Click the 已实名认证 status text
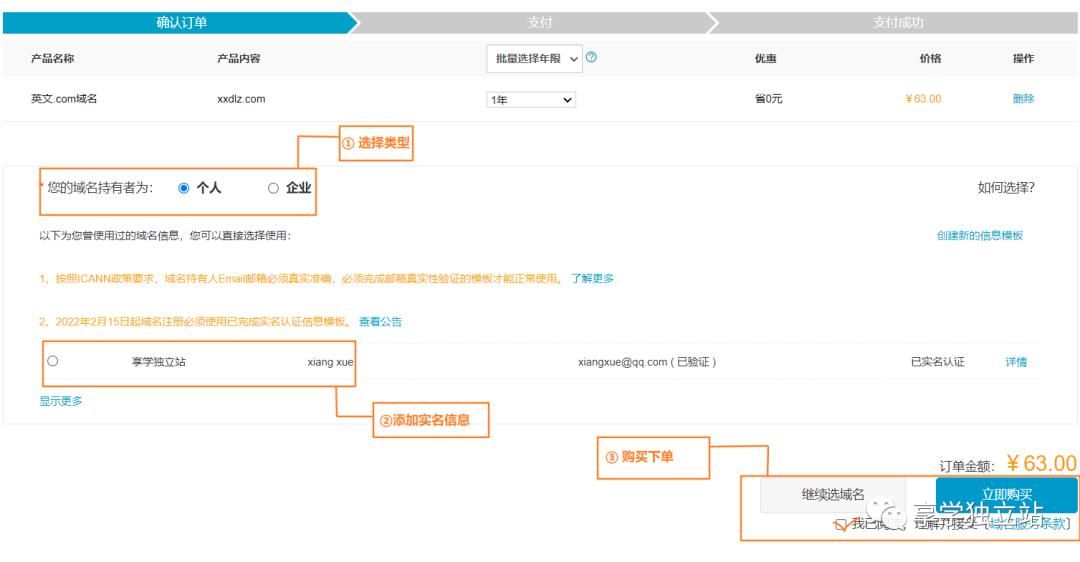Viewport: 1080px width, 562px height. point(937,362)
